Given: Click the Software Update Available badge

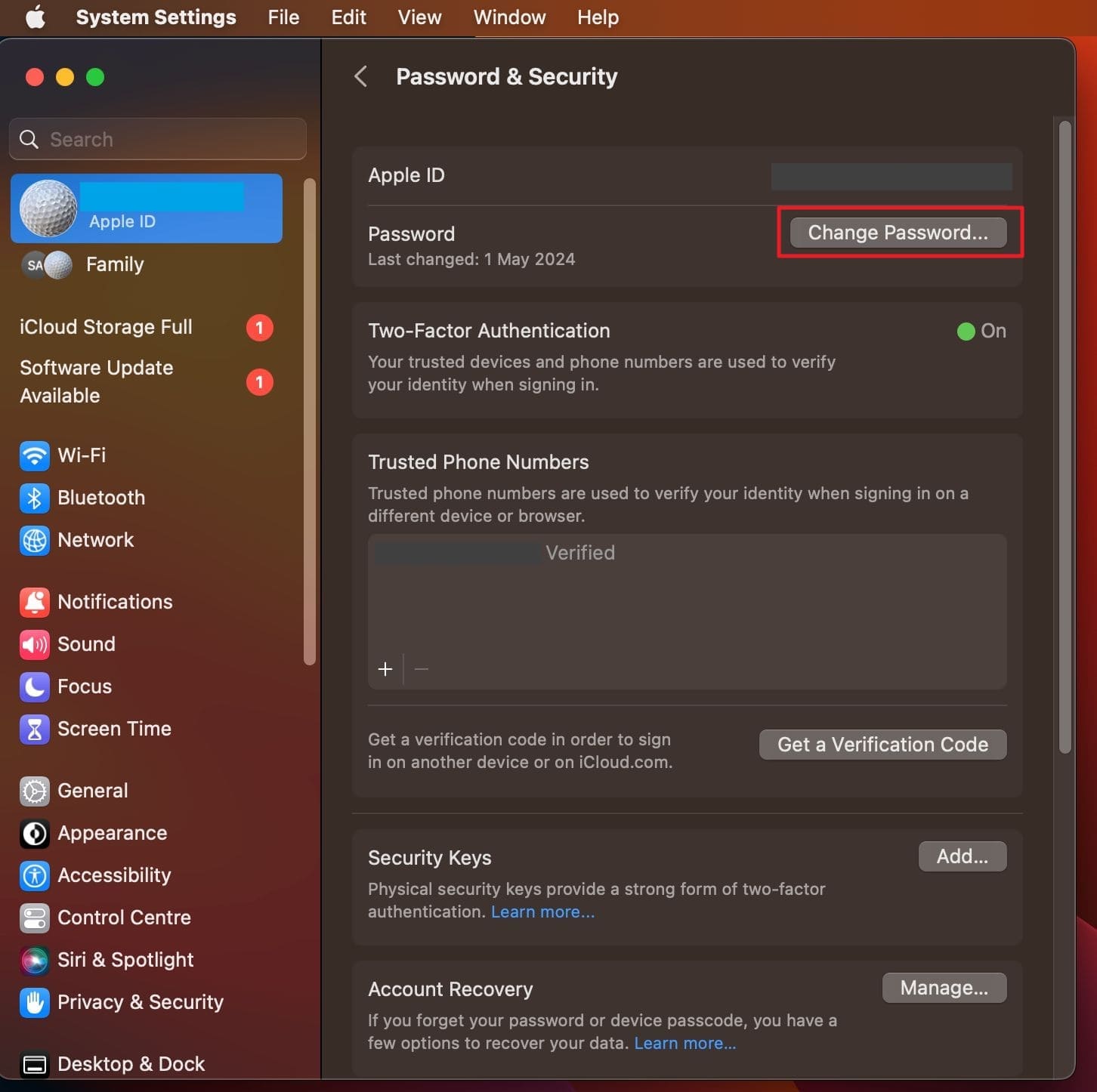Looking at the screenshot, I should [x=259, y=381].
